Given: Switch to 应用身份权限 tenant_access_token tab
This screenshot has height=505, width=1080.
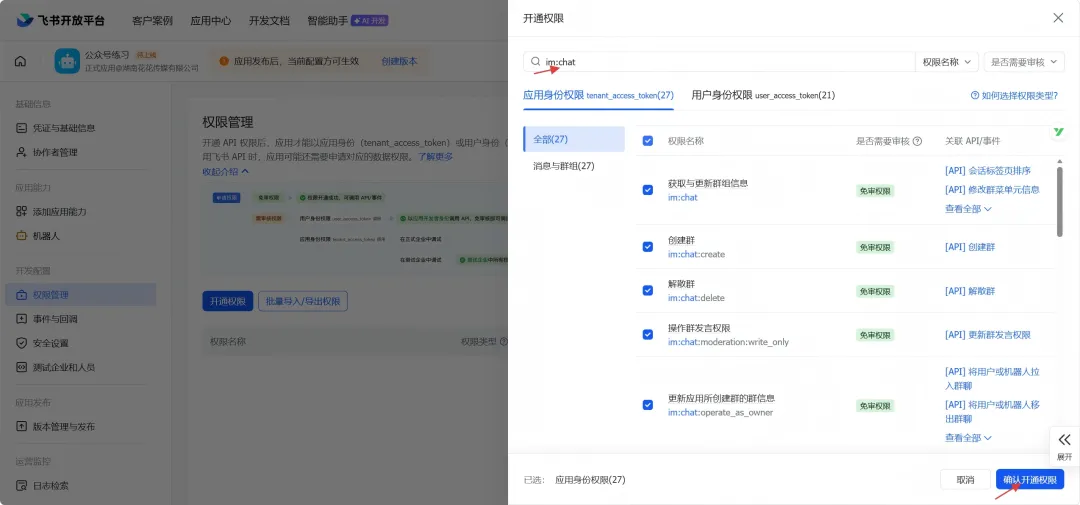Looking at the screenshot, I should coord(598,95).
